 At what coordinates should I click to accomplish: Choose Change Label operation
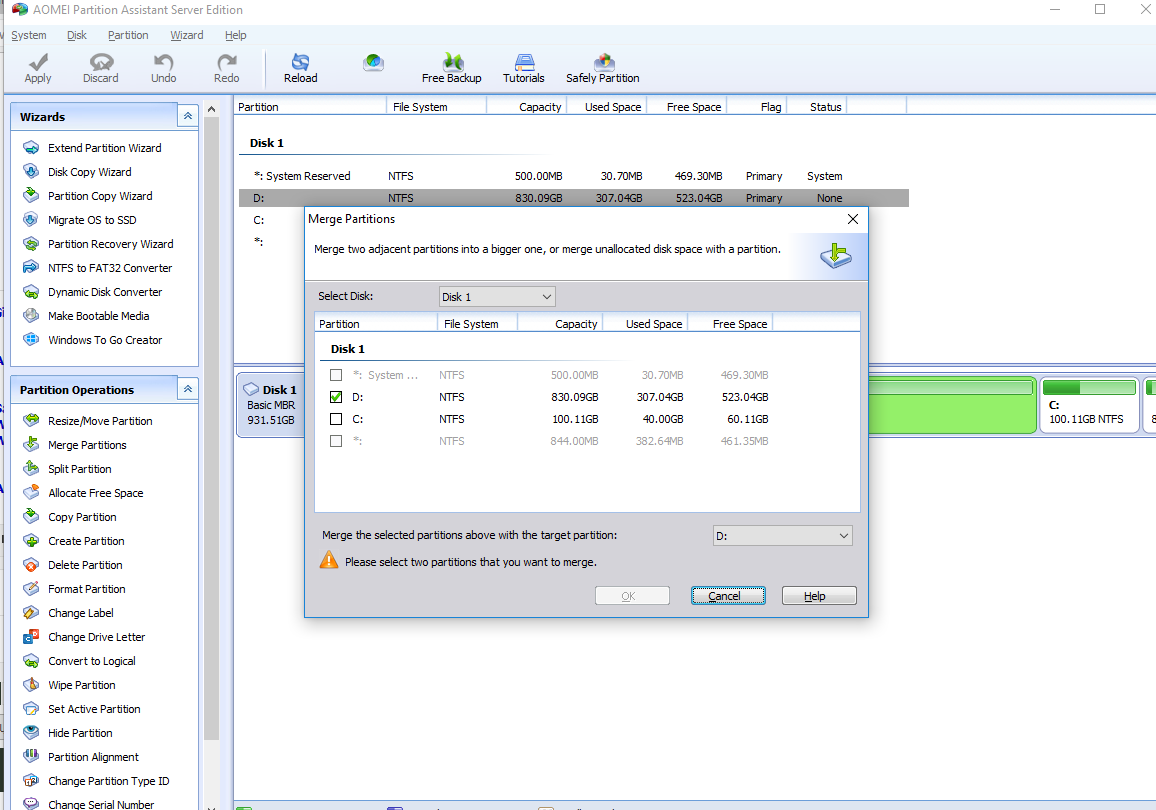(x=80, y=613)
